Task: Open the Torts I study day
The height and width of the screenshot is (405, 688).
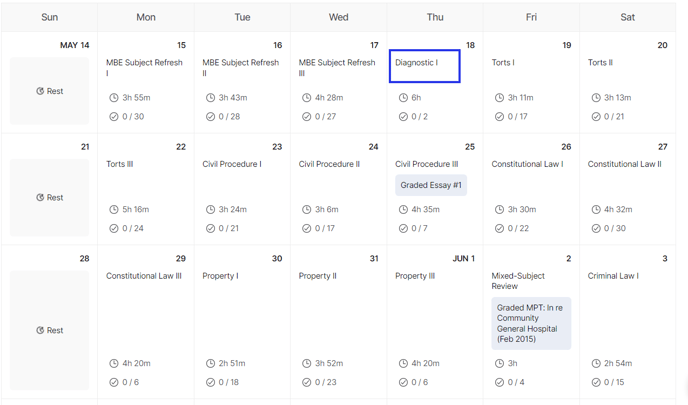Action: tap(503, 62)
